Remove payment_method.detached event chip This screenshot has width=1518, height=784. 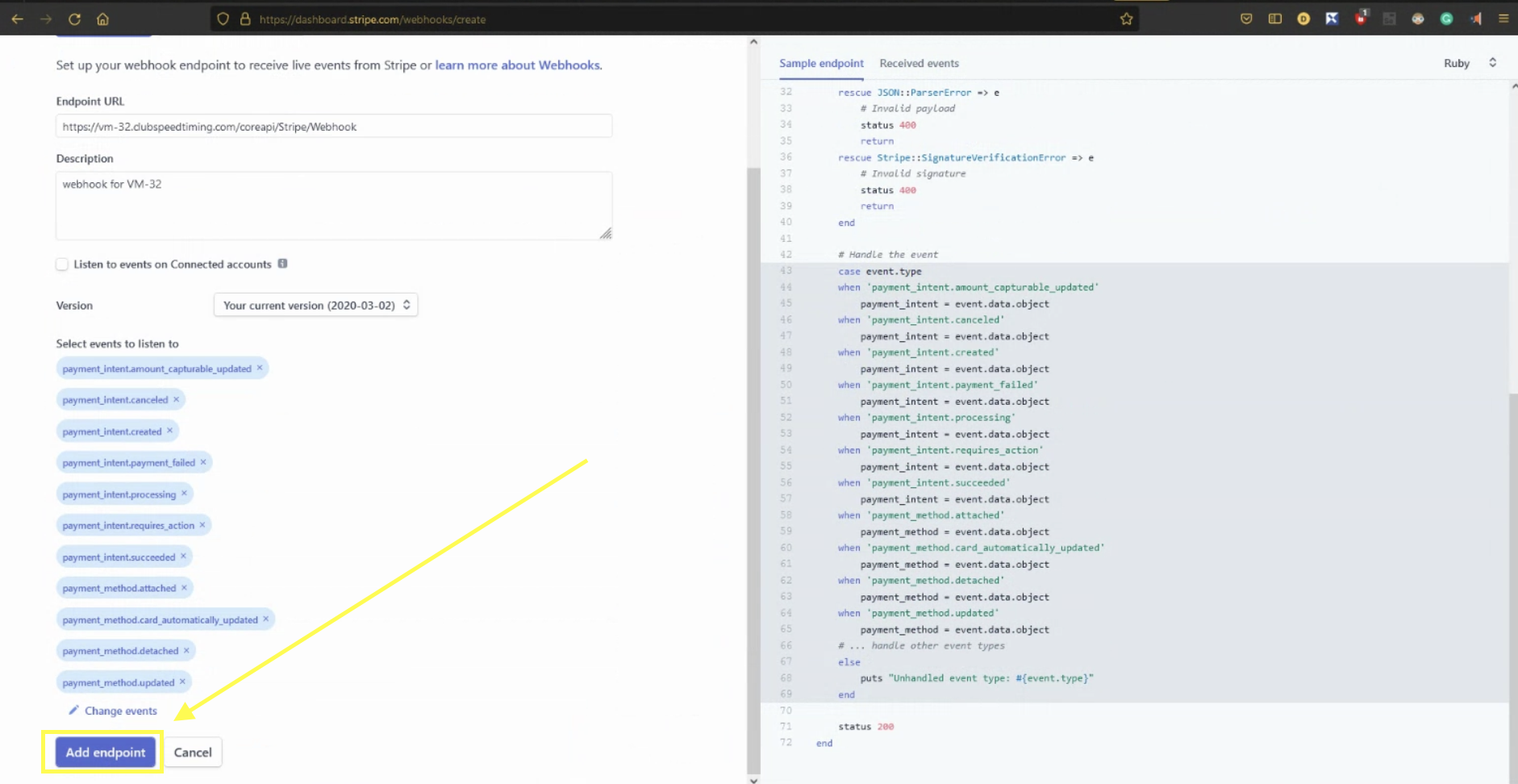(186, 651)
